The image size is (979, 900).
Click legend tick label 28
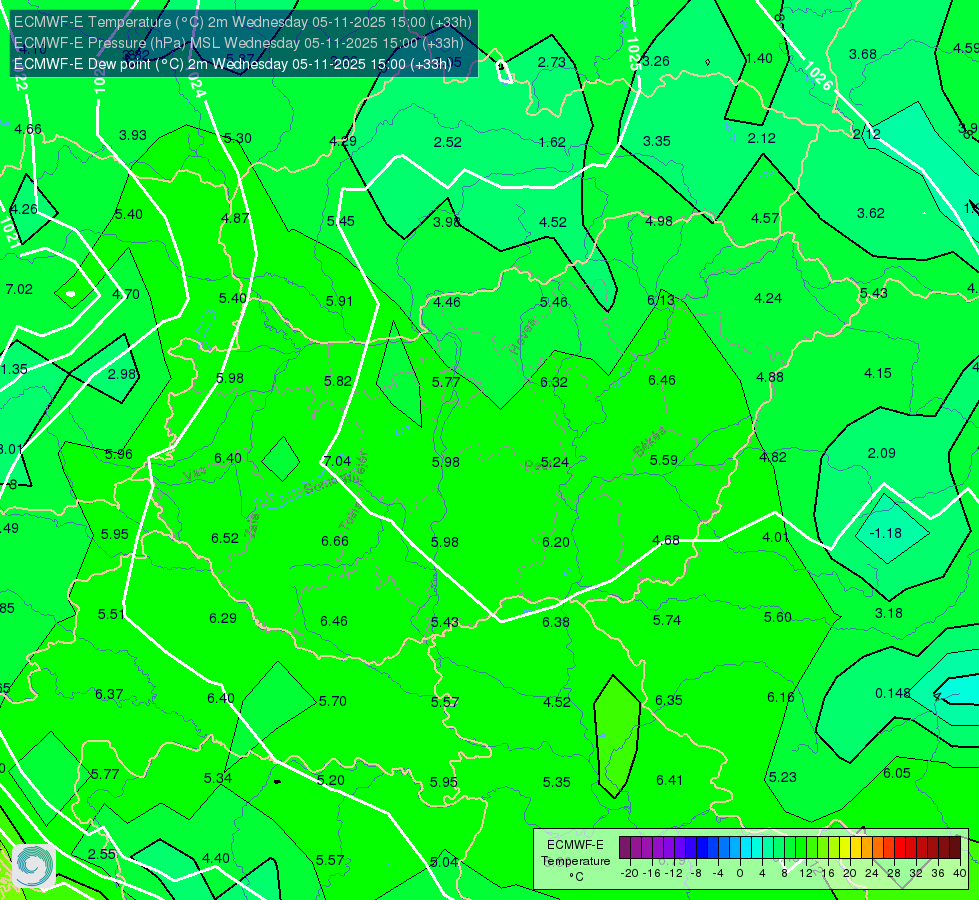click(893, 873)
